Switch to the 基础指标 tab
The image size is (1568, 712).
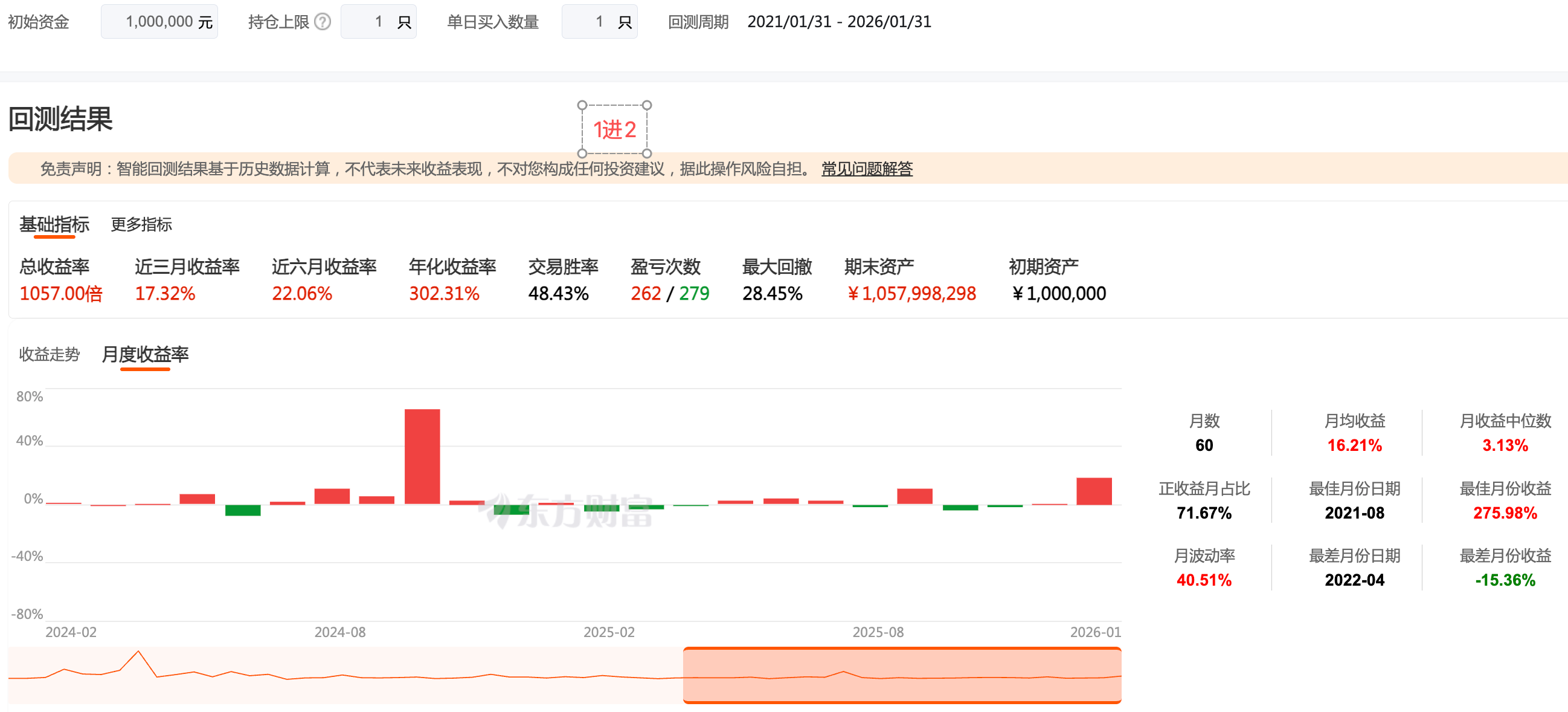(x=54, y=224)
